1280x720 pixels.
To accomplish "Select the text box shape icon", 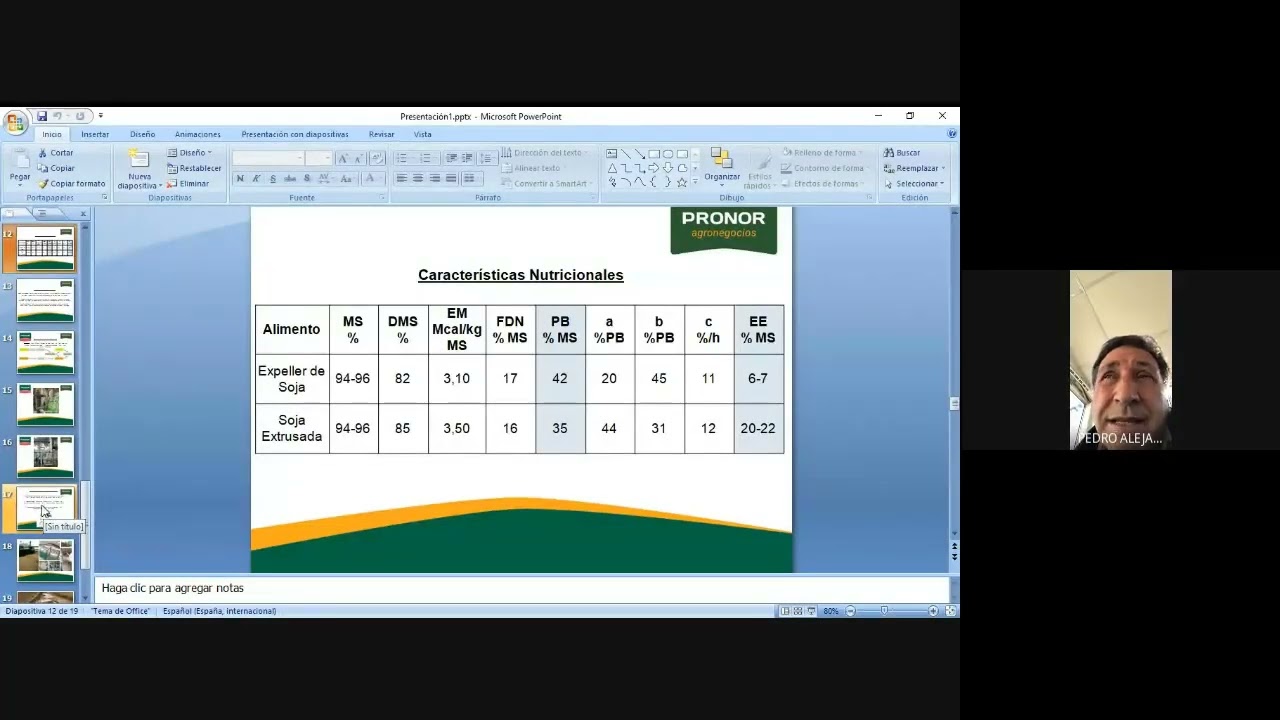I will (612, 154).
